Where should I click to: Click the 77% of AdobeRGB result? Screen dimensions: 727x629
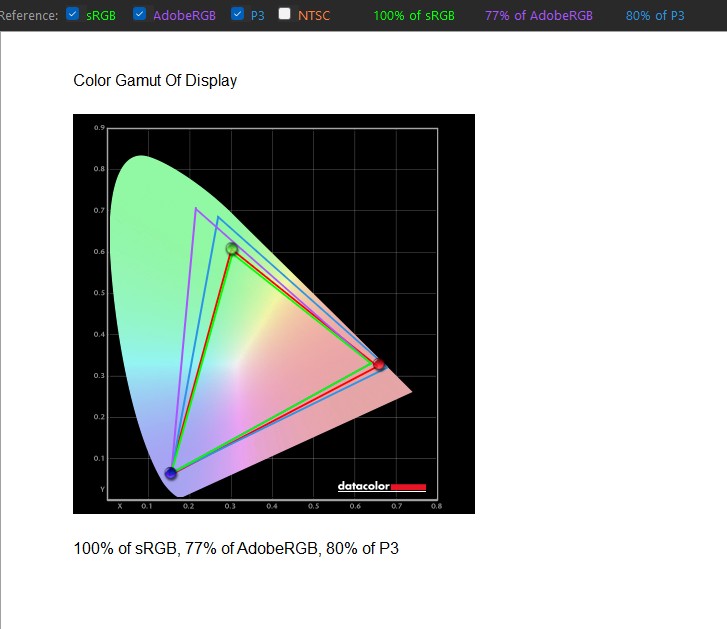click(539, 16)
